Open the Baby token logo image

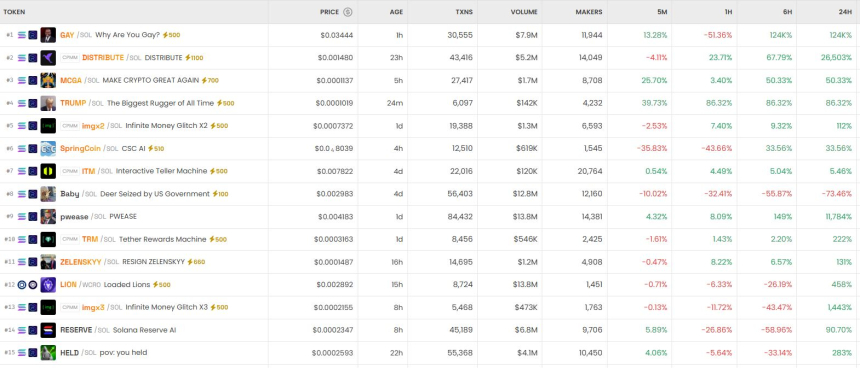tap(48, 194)
